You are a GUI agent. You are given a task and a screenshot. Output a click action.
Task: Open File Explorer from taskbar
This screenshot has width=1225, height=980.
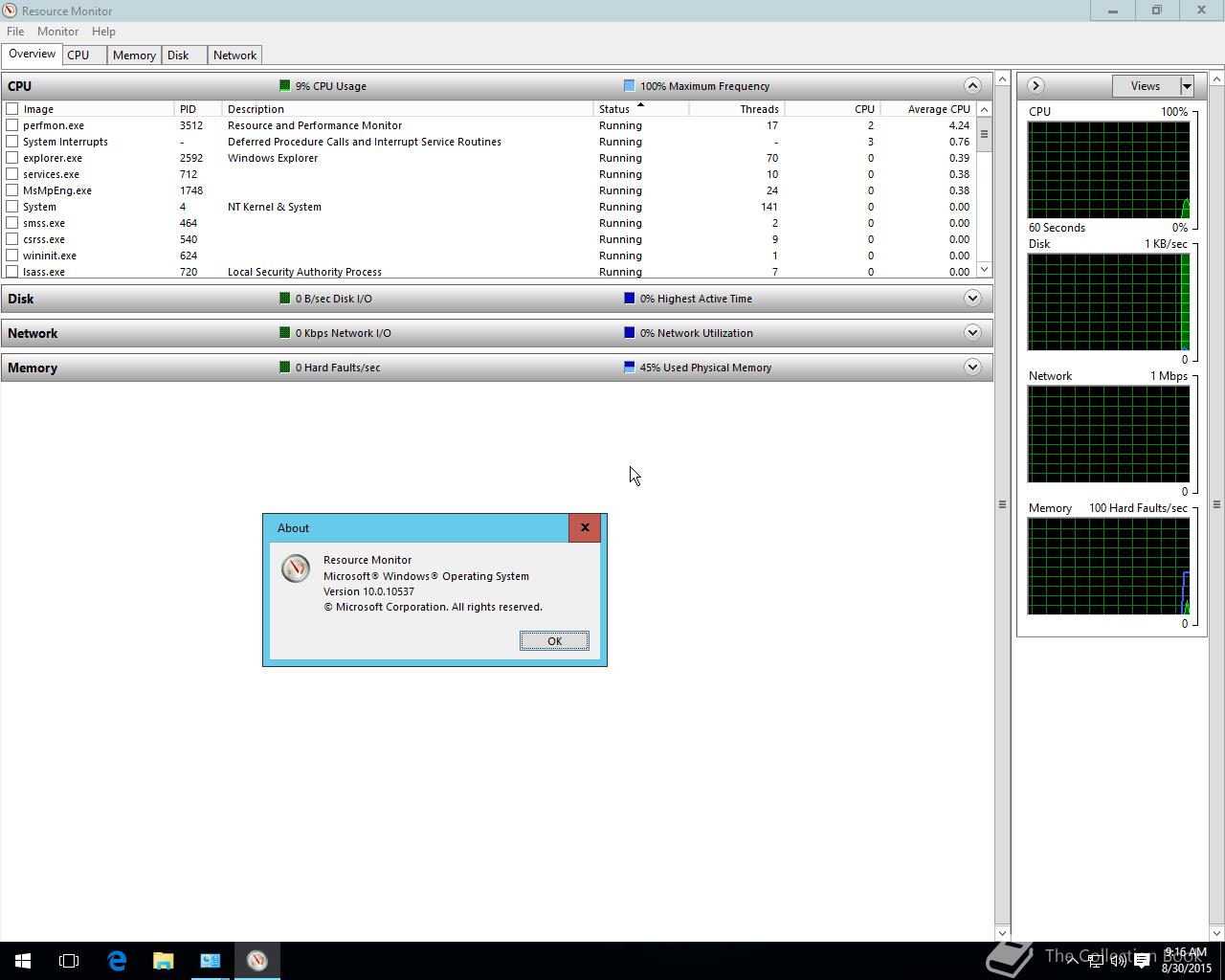[163, 961]
